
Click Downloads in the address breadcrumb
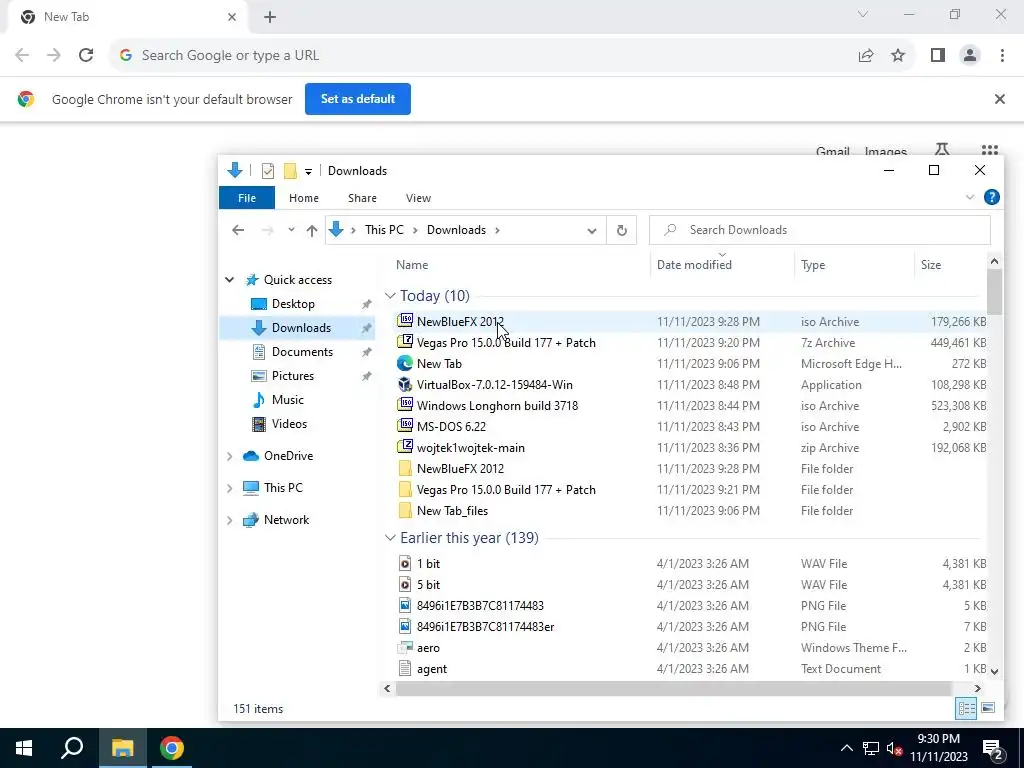click(456, 230)
